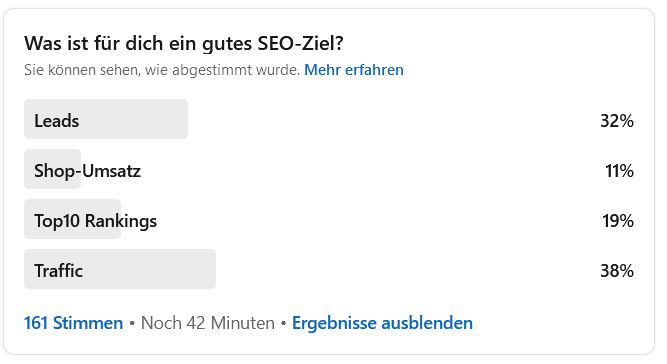
Task: Click the dot separator after 161 Stimmen
Action: (x=132, y=324)
